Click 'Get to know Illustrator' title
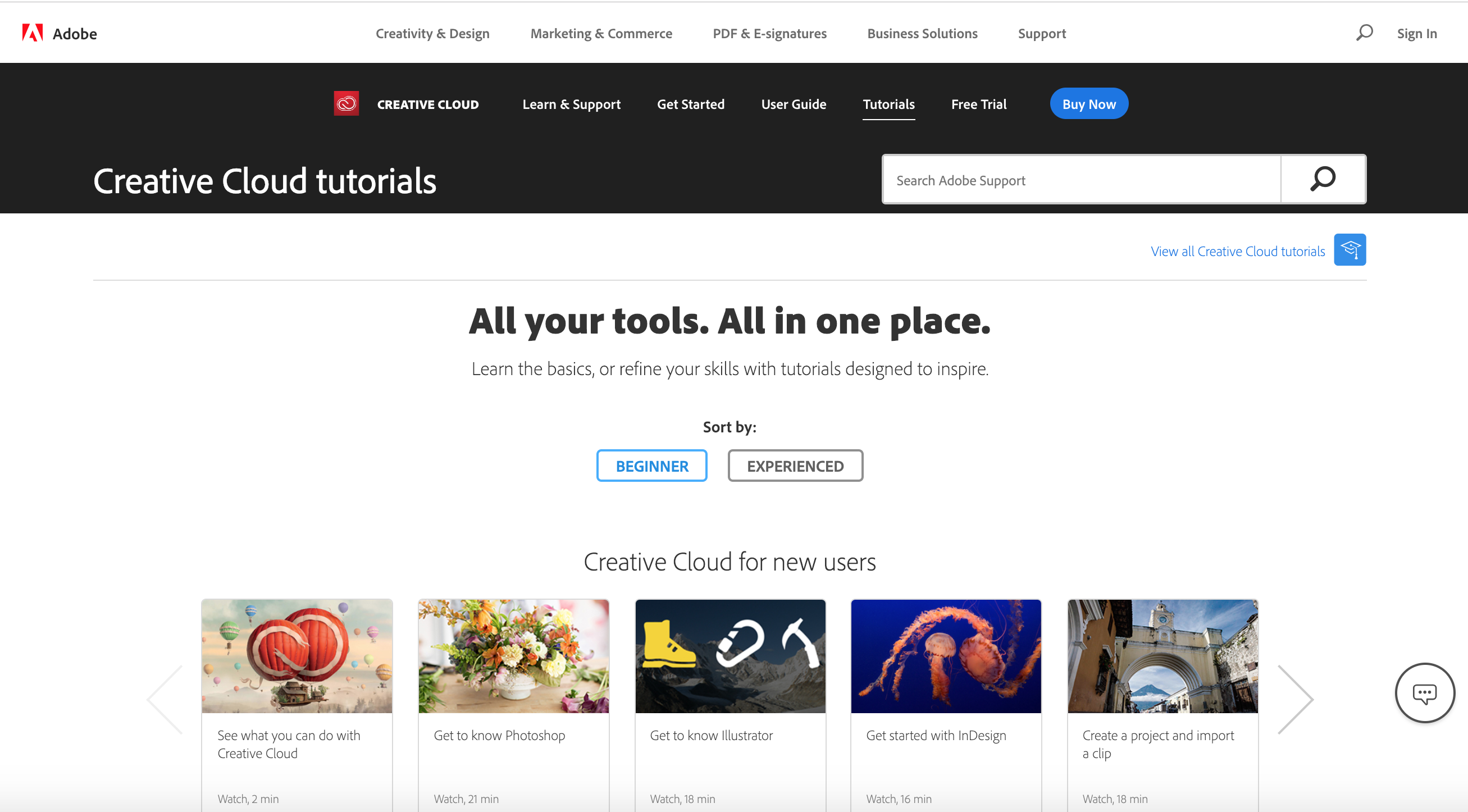The height and width of the screenshot is (812, 1468). pos(711,735)
